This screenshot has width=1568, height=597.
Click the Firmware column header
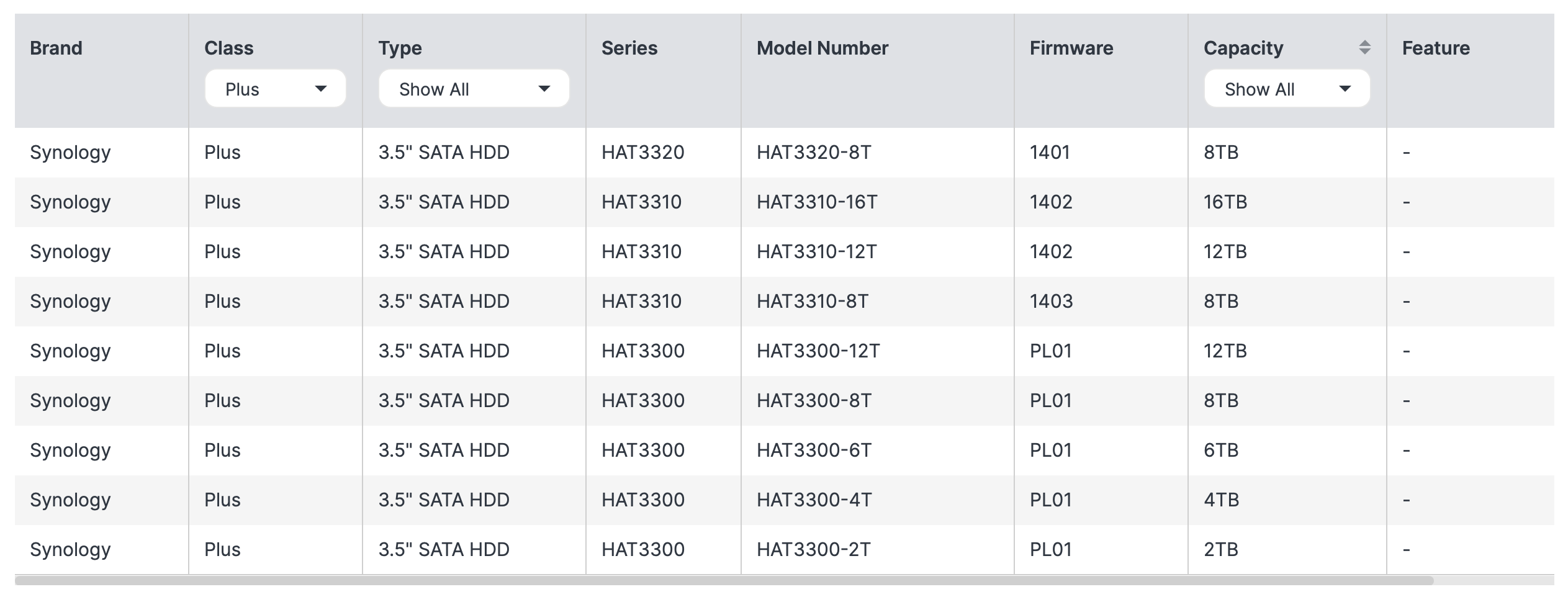tap(1071, 48)
